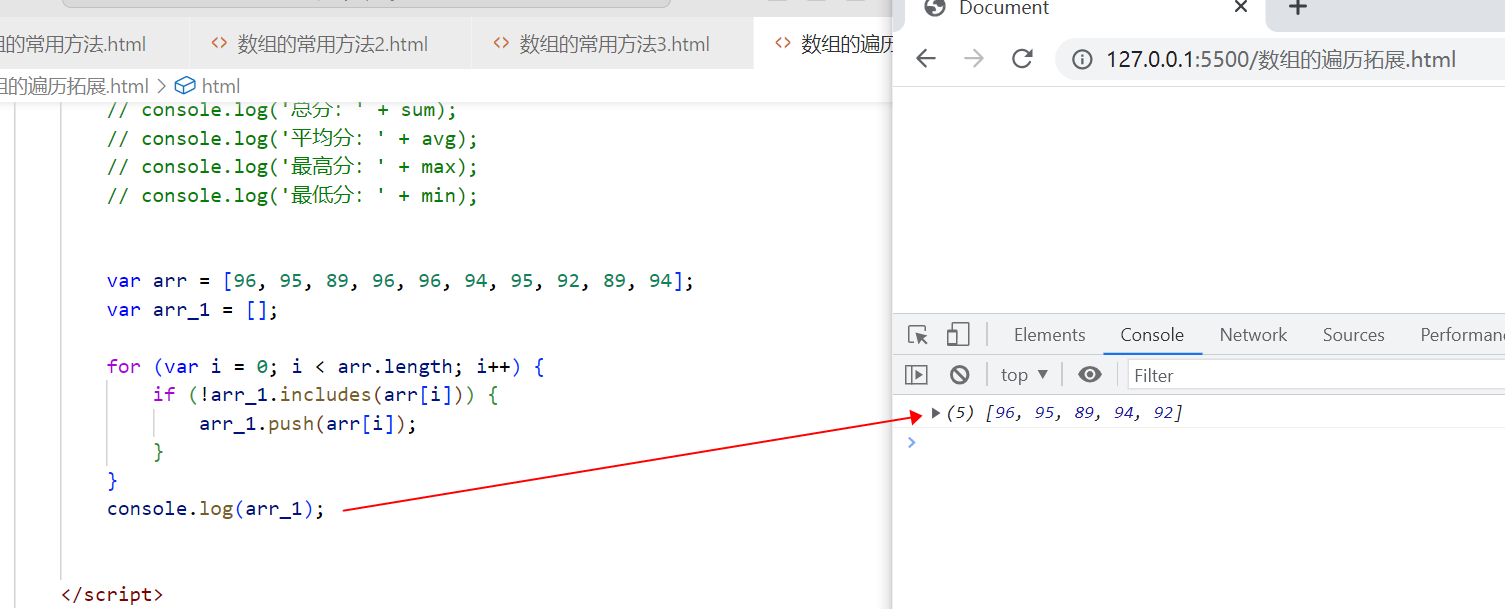Screen dimensions: 1505x609
Task: Select the inspect element picker tool
Action: (916, 334)
